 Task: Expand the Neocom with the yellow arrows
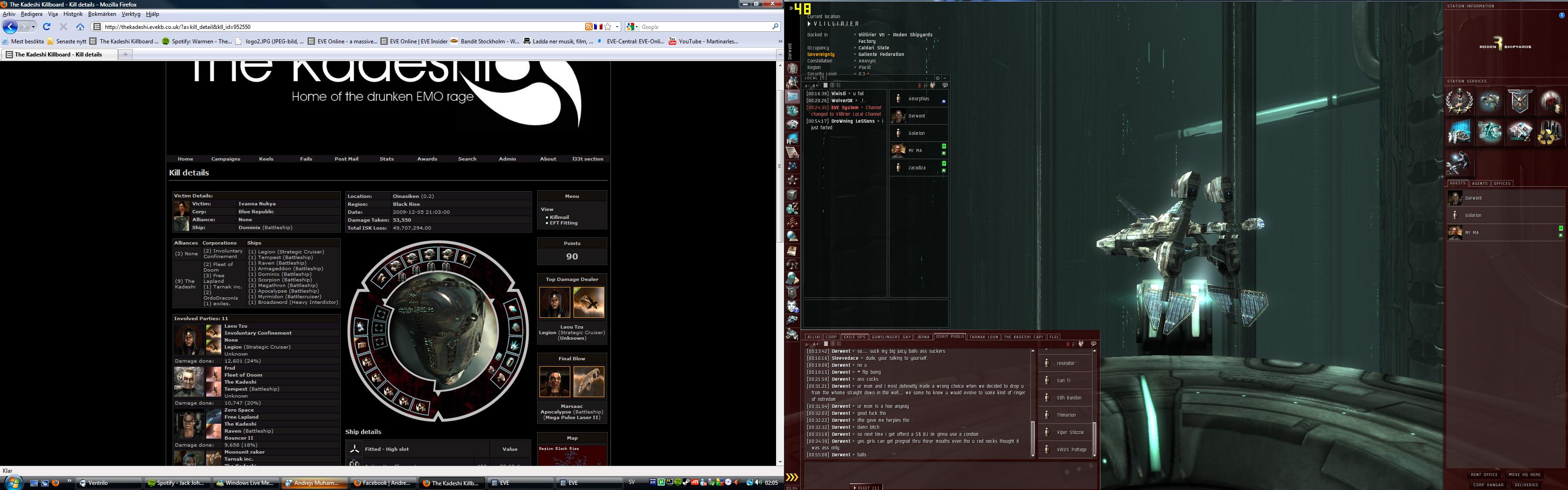(x=791, y=477)
